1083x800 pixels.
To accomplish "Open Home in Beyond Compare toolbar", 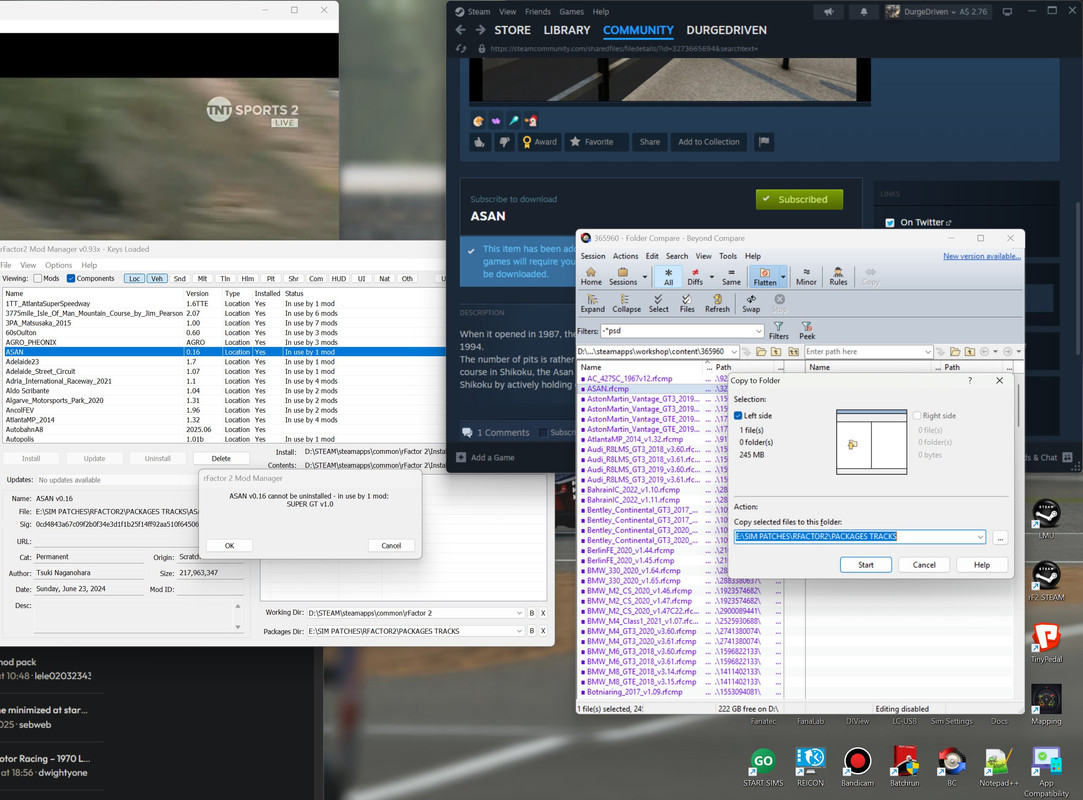I will [591, 276].
